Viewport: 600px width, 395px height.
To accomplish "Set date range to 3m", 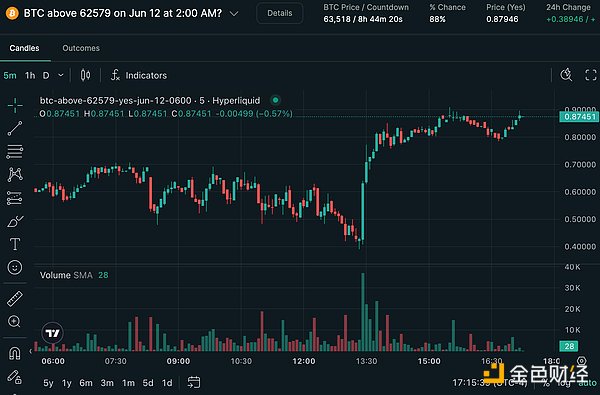I will 107,383.
